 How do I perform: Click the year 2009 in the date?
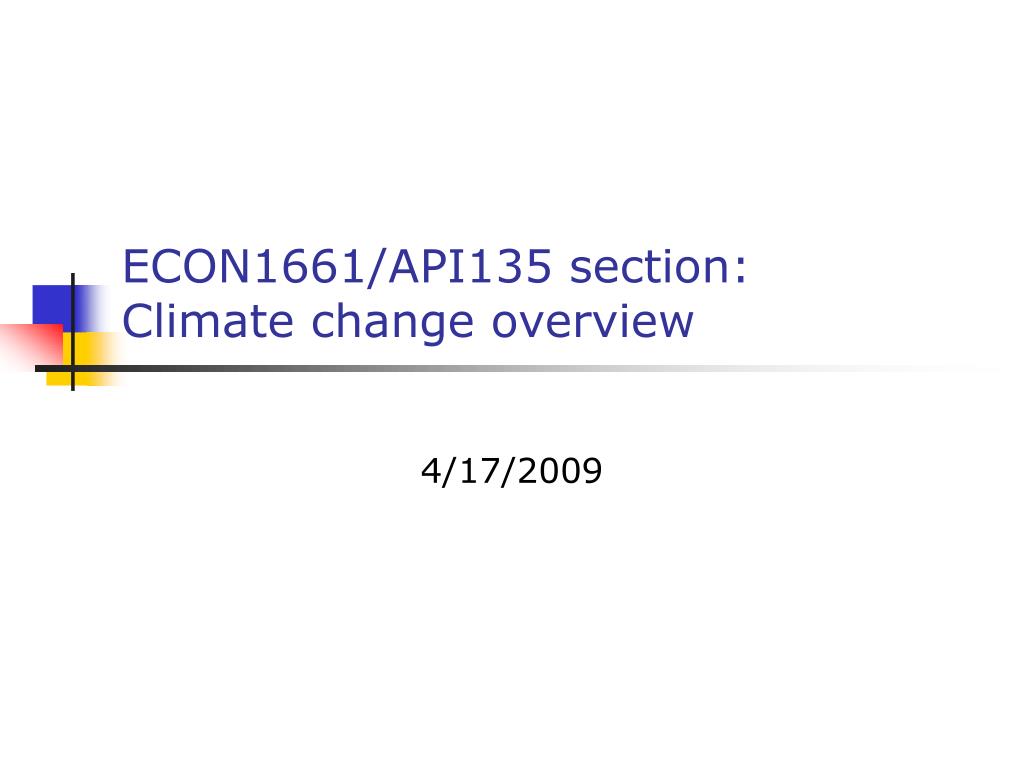coord(560,471)
